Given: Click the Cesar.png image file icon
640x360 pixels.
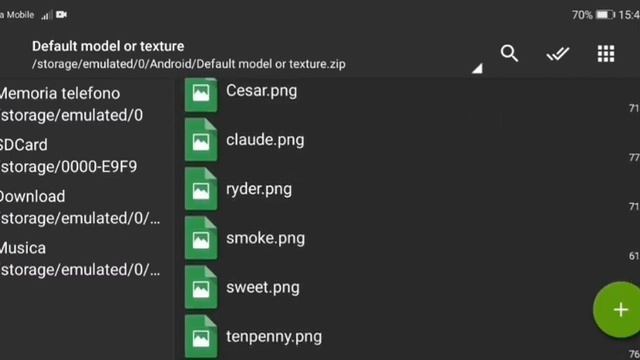Looking at the screenshot, I should tap(201, 95).
